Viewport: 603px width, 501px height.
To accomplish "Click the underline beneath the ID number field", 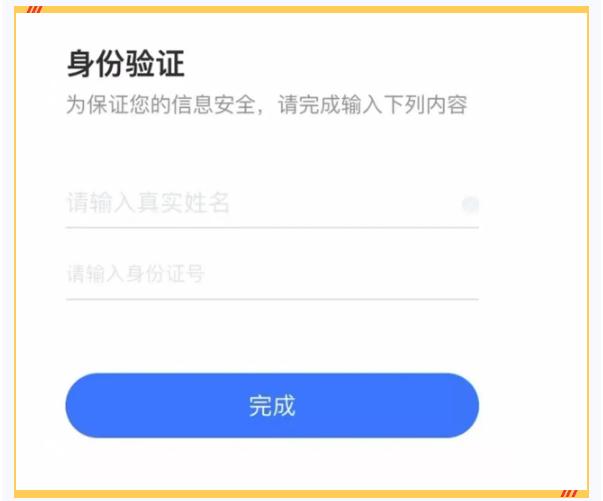I will point(272,299).
